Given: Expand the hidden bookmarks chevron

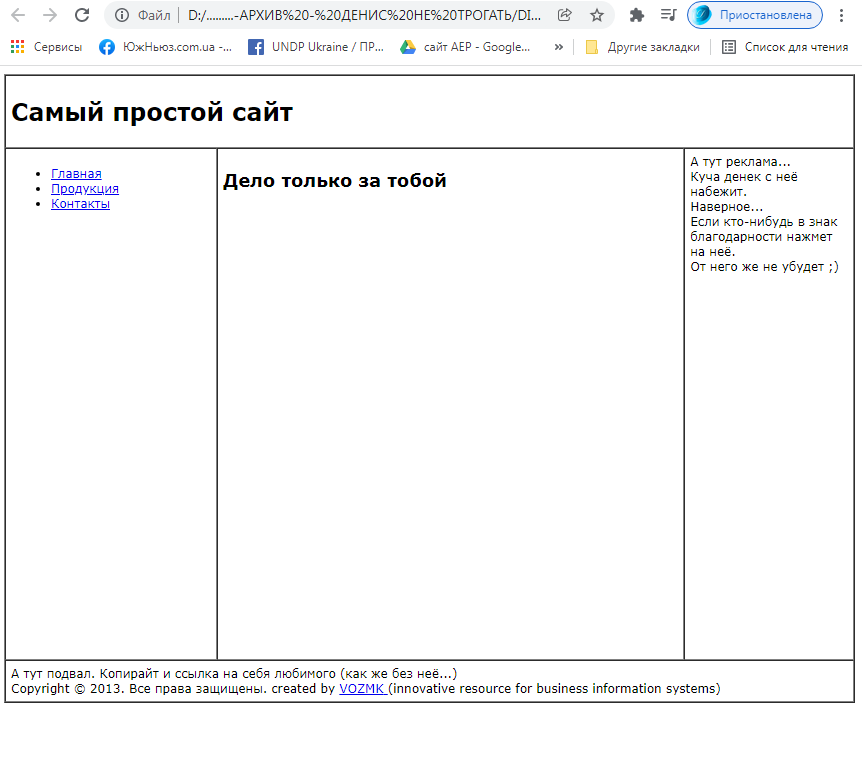Looking at the screenshot, I should [x=559, y=47].
